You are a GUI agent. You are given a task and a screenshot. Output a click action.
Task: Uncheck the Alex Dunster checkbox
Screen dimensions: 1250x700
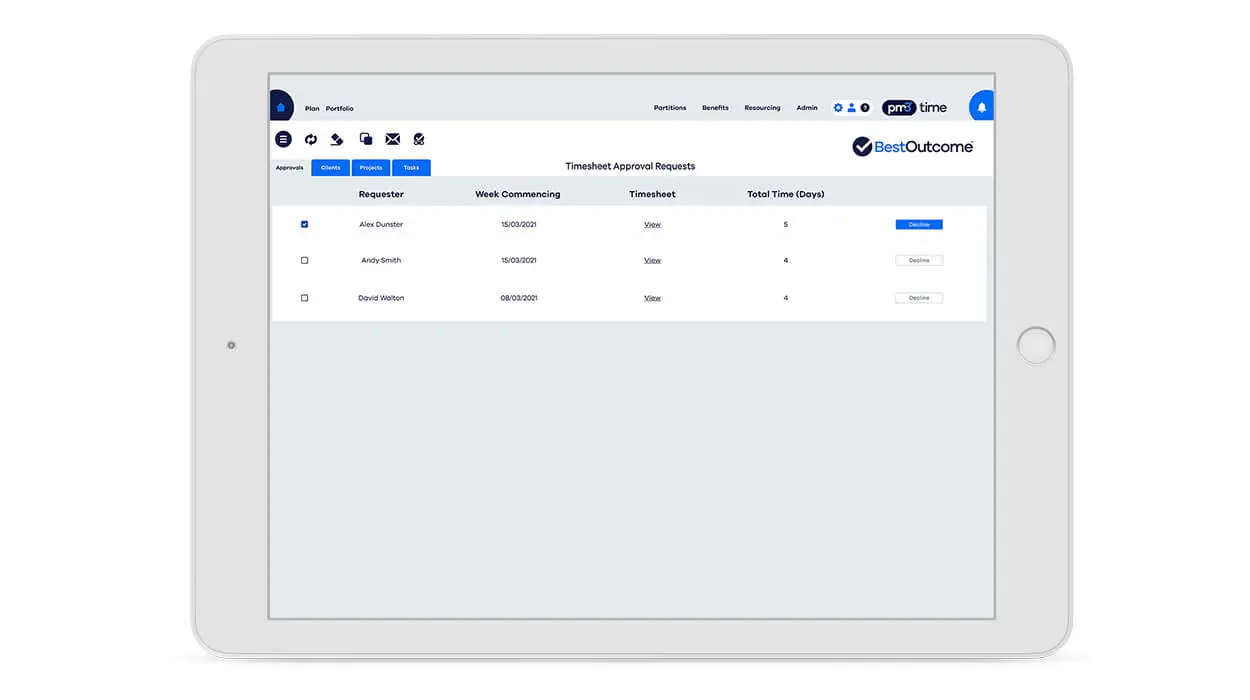pyautogui.click(x=305, y=224)
